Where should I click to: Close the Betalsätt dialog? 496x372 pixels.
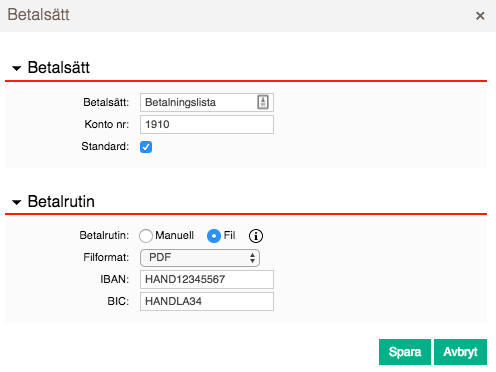click(480, 16)
